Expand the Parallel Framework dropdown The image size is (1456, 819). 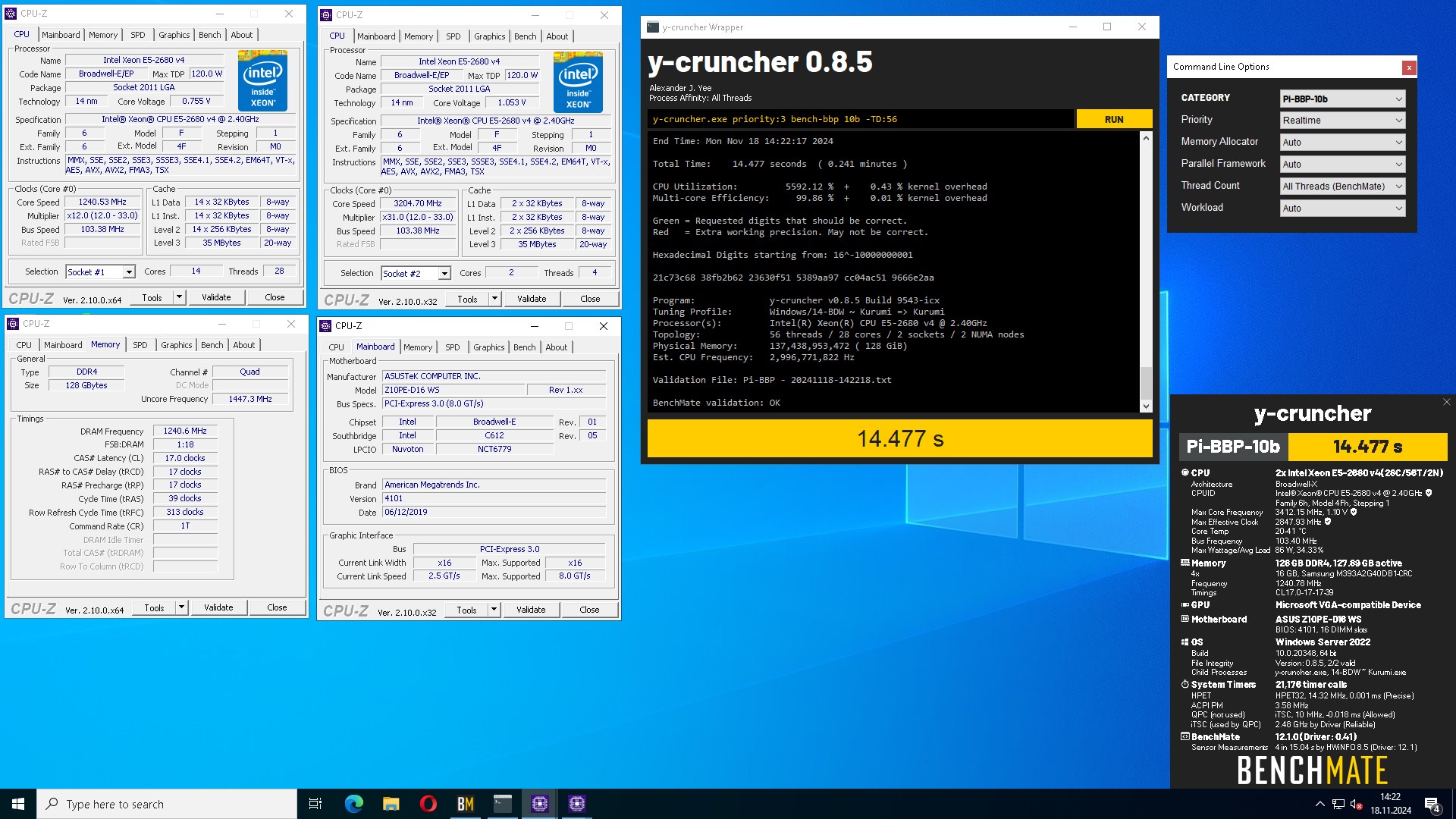(x=1342, y=165)
